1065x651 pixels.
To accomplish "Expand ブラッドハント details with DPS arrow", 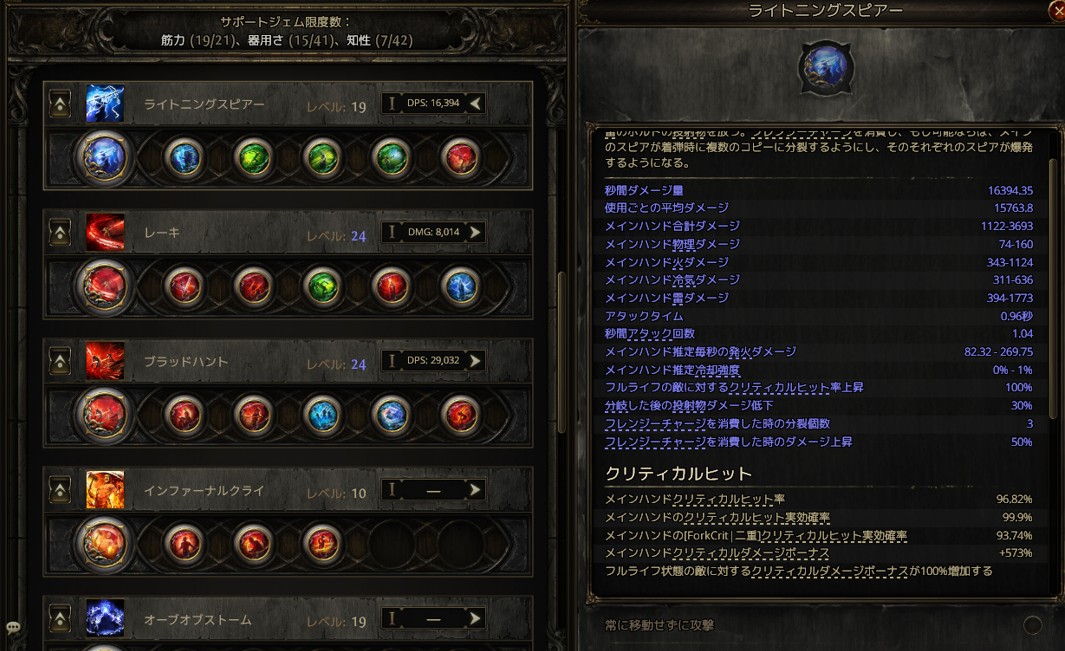I will (x=475, y=361).
